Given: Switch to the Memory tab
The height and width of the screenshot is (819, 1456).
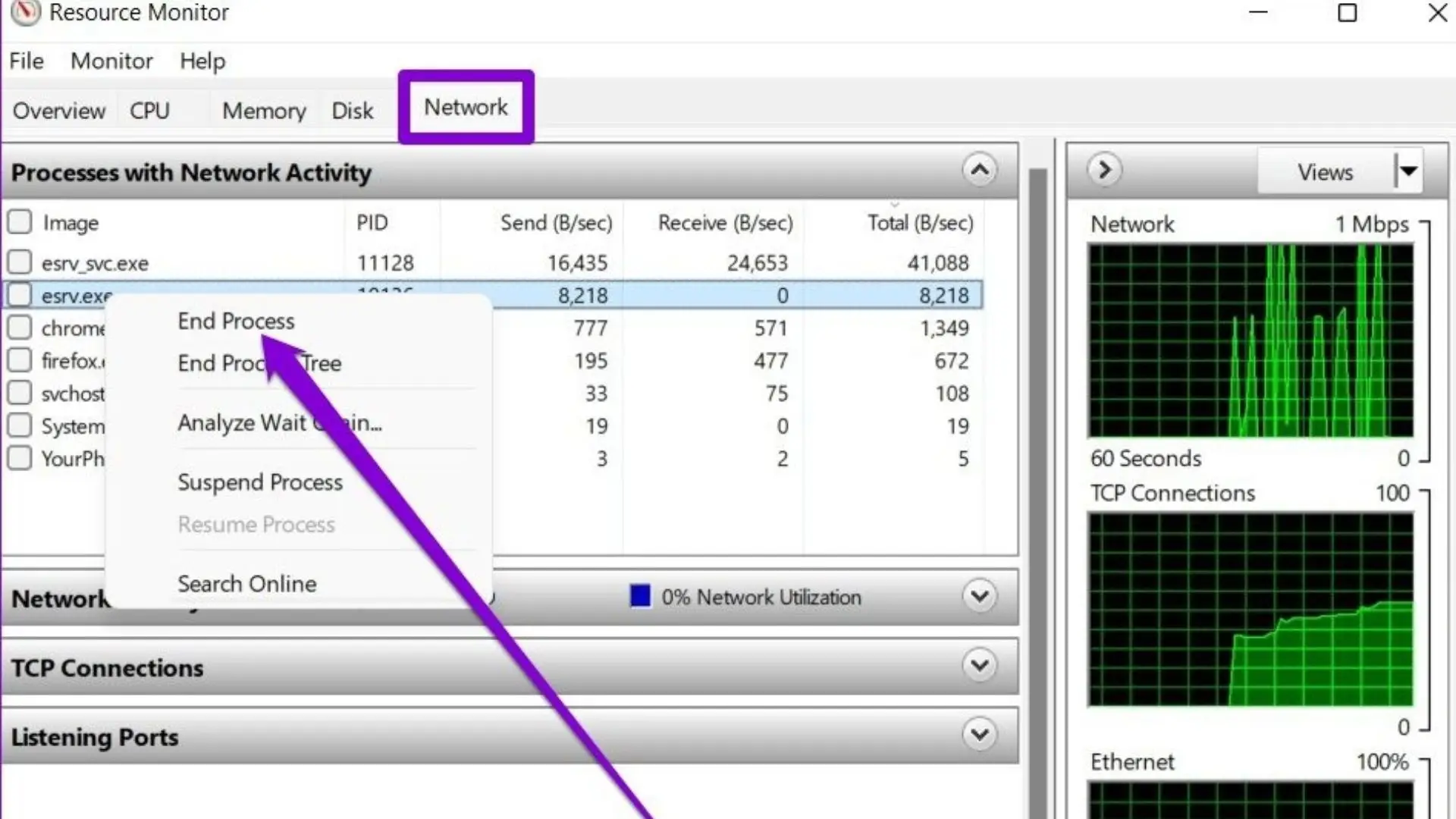Looking at the screenshot, I should click(x=263, y=111).
